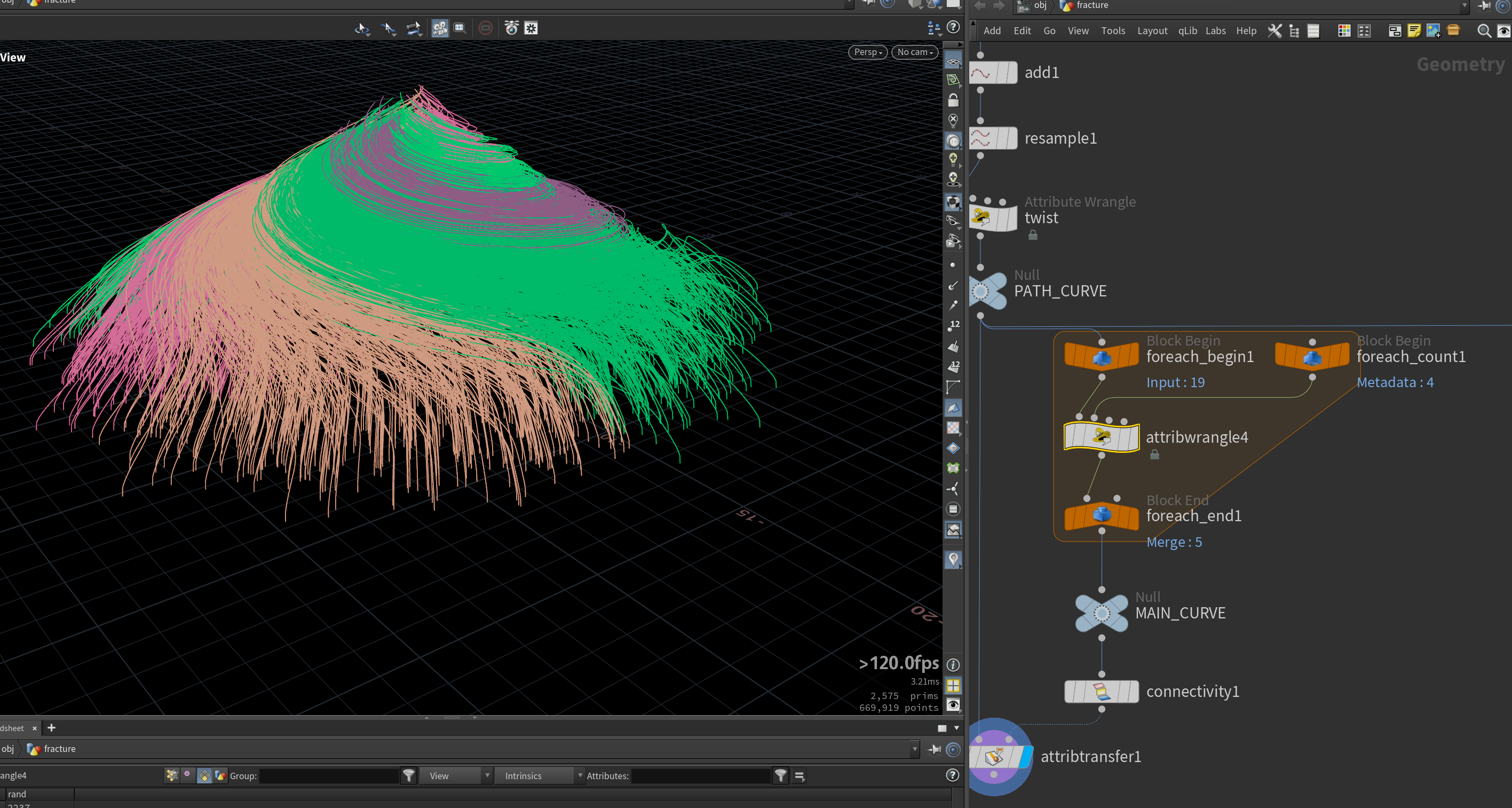Add a new pane tab with plus button
Image resolution: width=1512 pixels, height=808 pixels.
52,727
